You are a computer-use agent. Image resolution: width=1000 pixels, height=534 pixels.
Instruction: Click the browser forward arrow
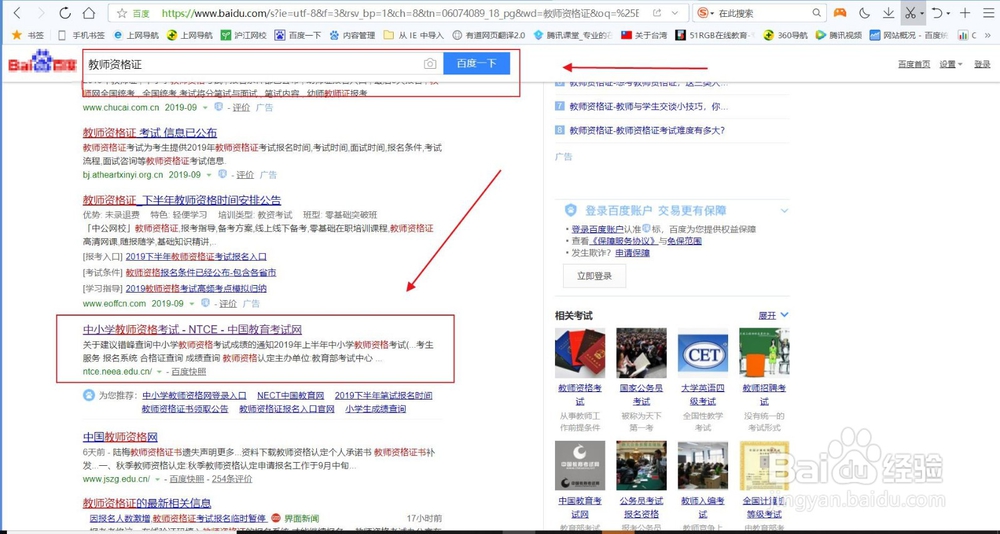pos(41,13)
